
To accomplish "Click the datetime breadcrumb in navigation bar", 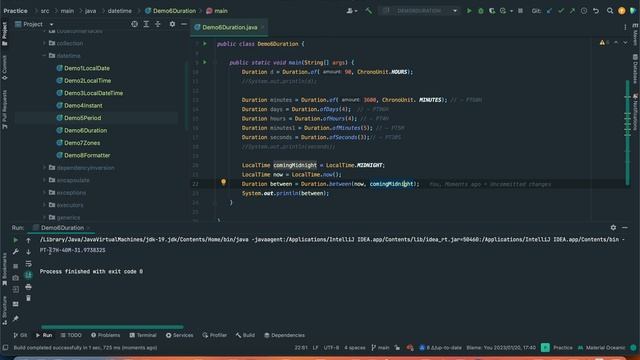I will [120, 11].
